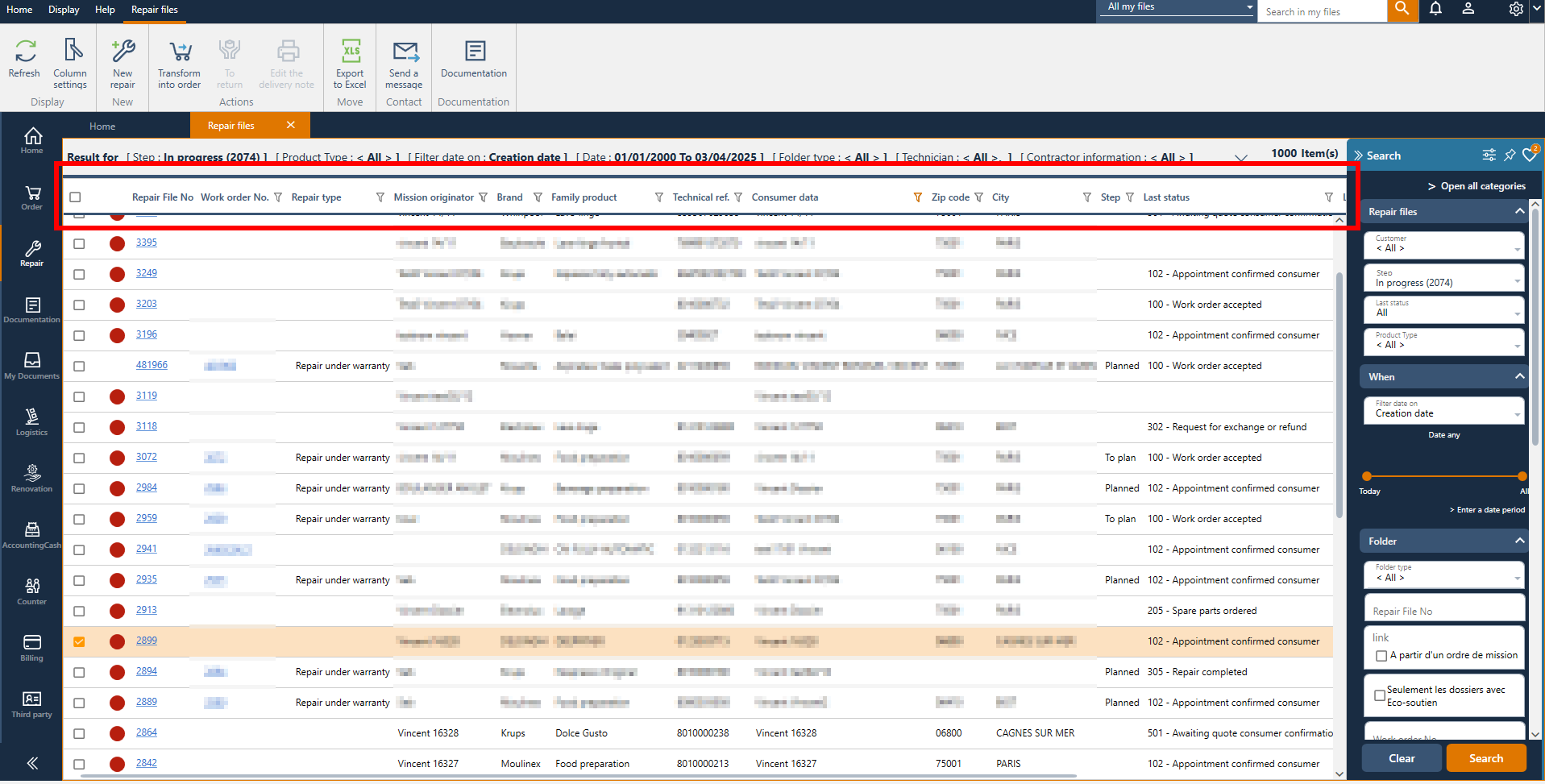
Task: Check the row for repair file 2864
Action: pos(79,733)
